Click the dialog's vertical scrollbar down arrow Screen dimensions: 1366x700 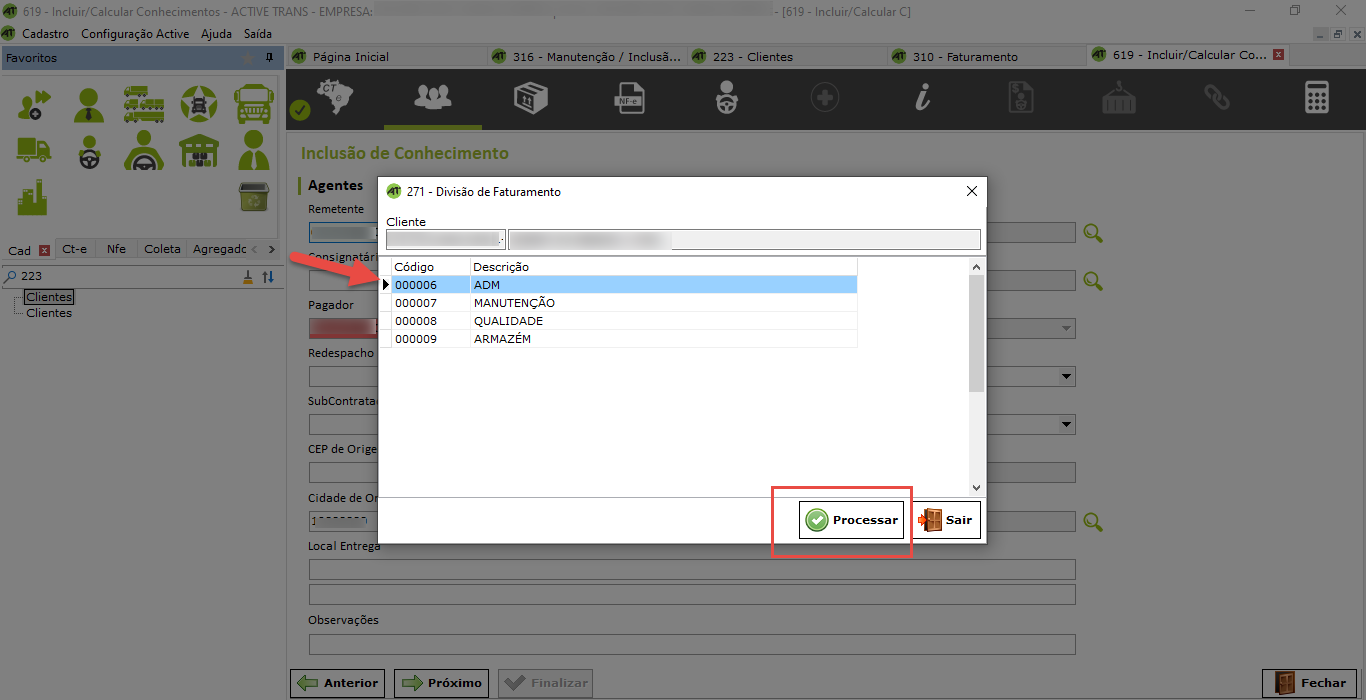click(x=977, y=487)
